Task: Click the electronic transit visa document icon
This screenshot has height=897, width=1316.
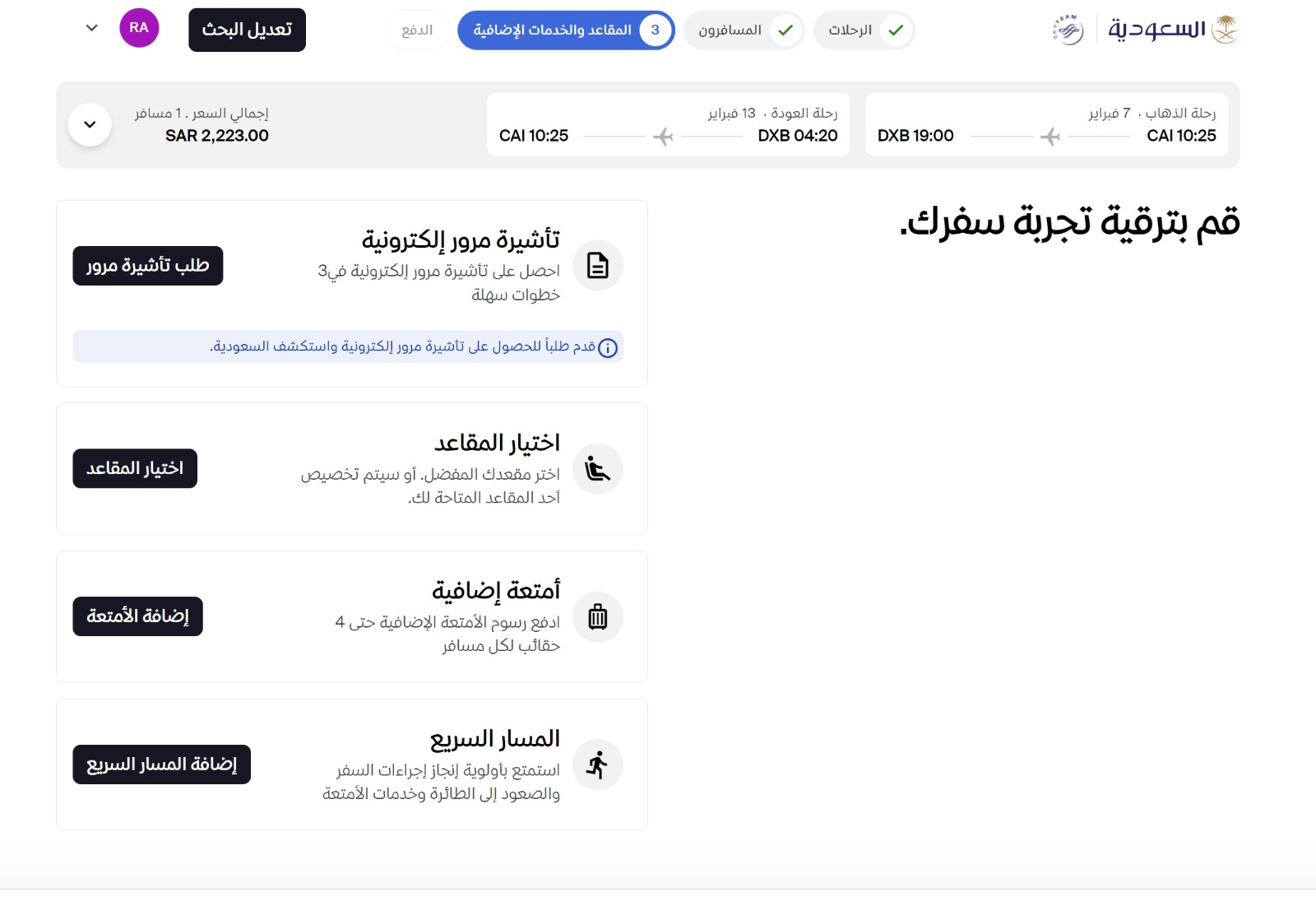Action: click(598, 266)
